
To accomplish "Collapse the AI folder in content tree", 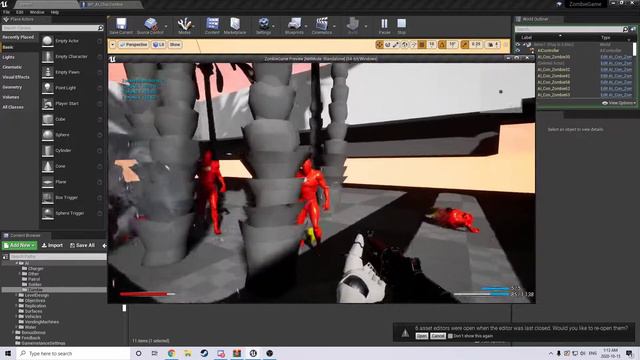I will click(x=17, y=264).
